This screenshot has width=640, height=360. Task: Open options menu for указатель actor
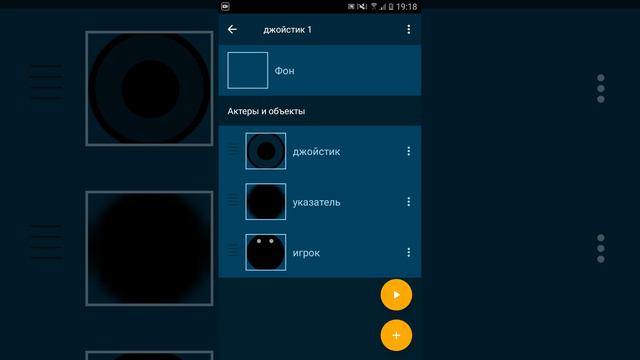click(409, 202)
